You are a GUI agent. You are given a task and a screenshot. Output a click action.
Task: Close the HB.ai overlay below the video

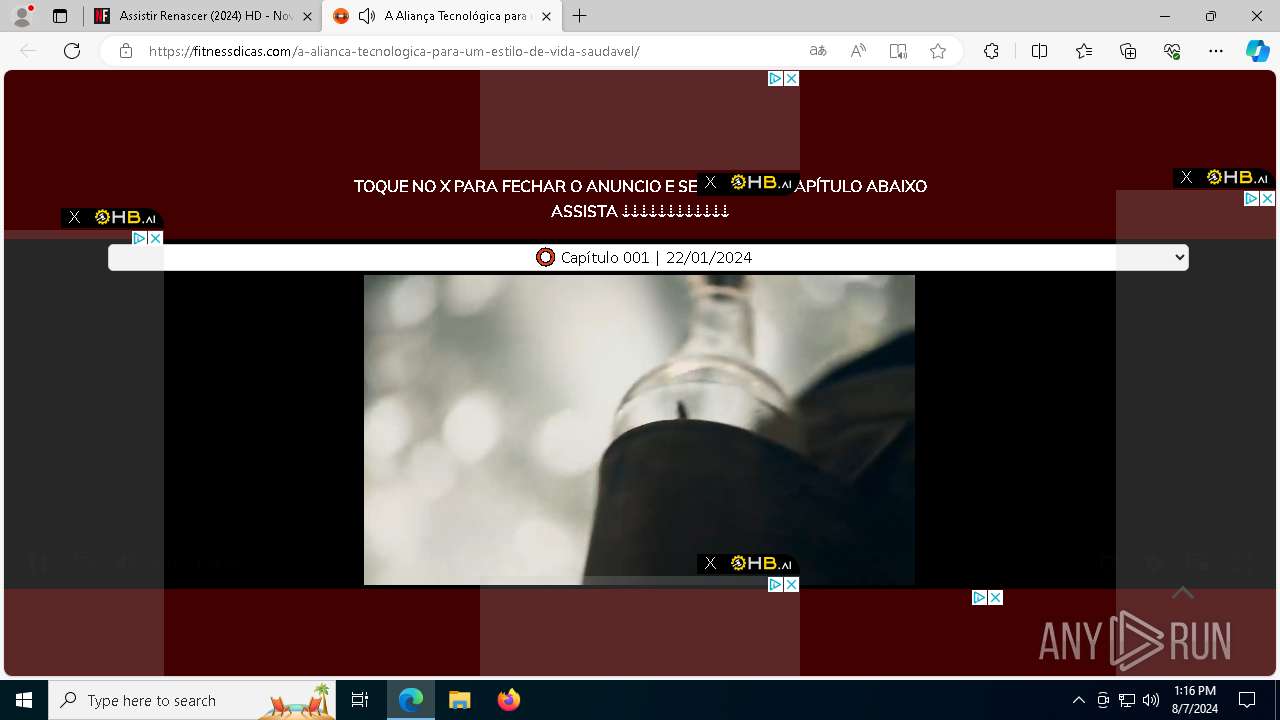coord(710,563)
